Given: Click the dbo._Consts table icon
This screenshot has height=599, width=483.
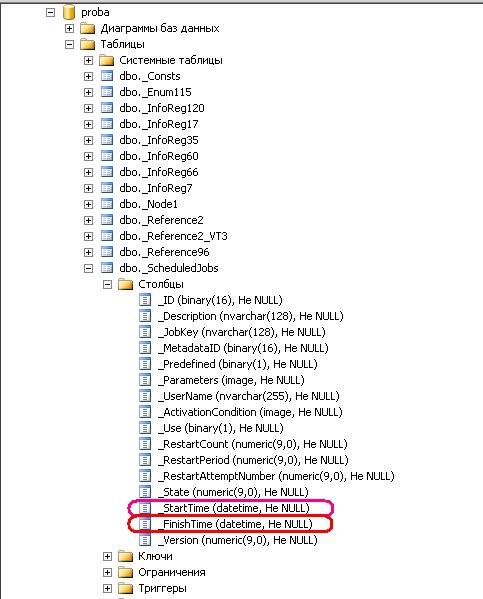Looking at the screenshot, I should click(x=107, y=76).
